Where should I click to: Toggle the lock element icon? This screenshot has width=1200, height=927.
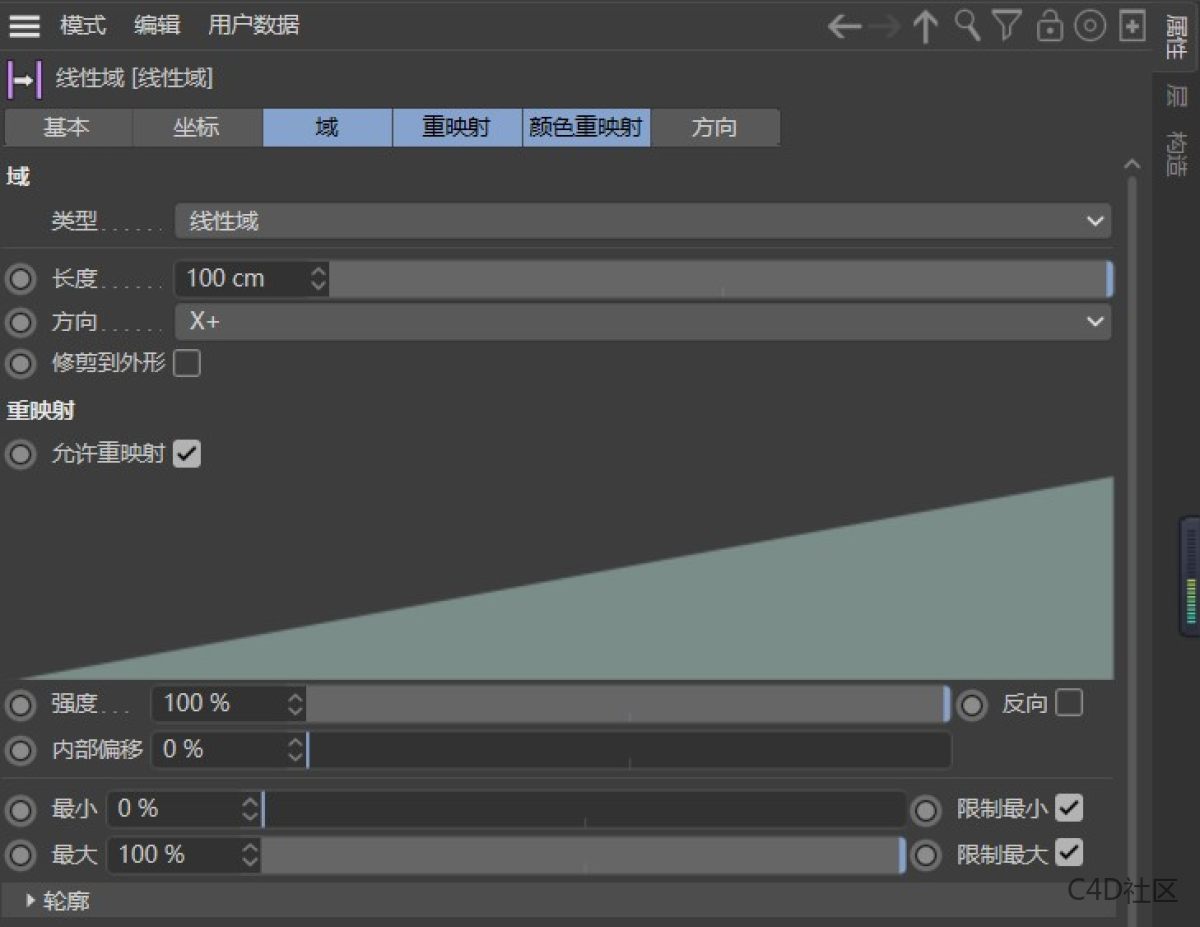(1049, 27)
